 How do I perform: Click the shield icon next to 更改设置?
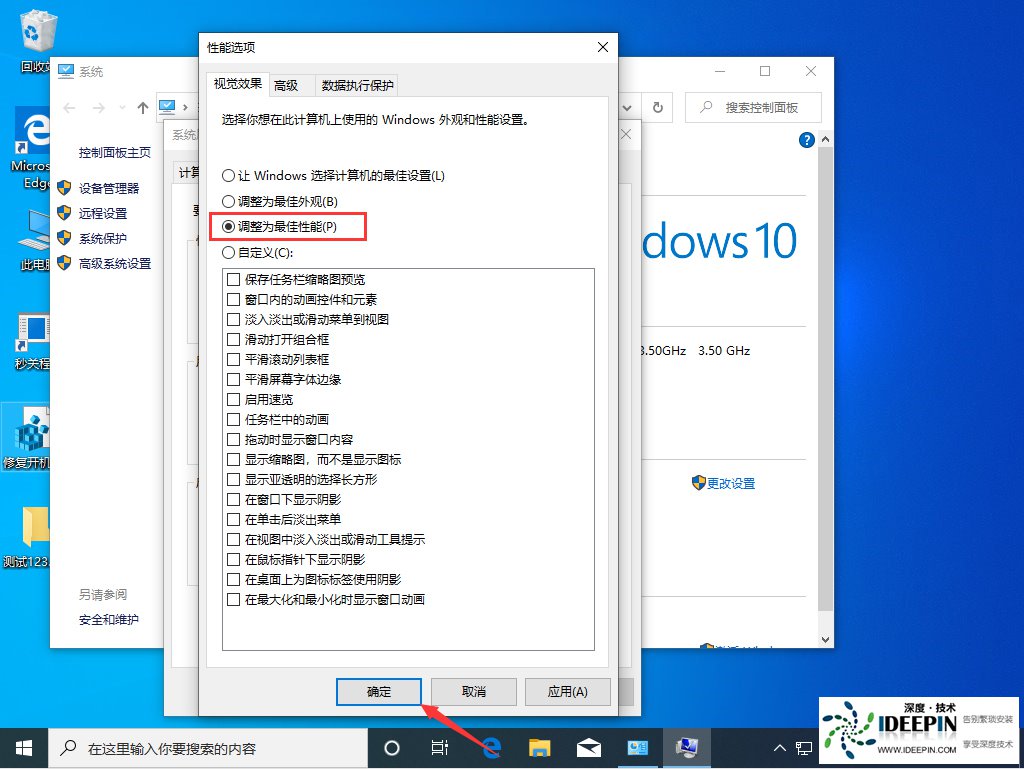(699, 483)
